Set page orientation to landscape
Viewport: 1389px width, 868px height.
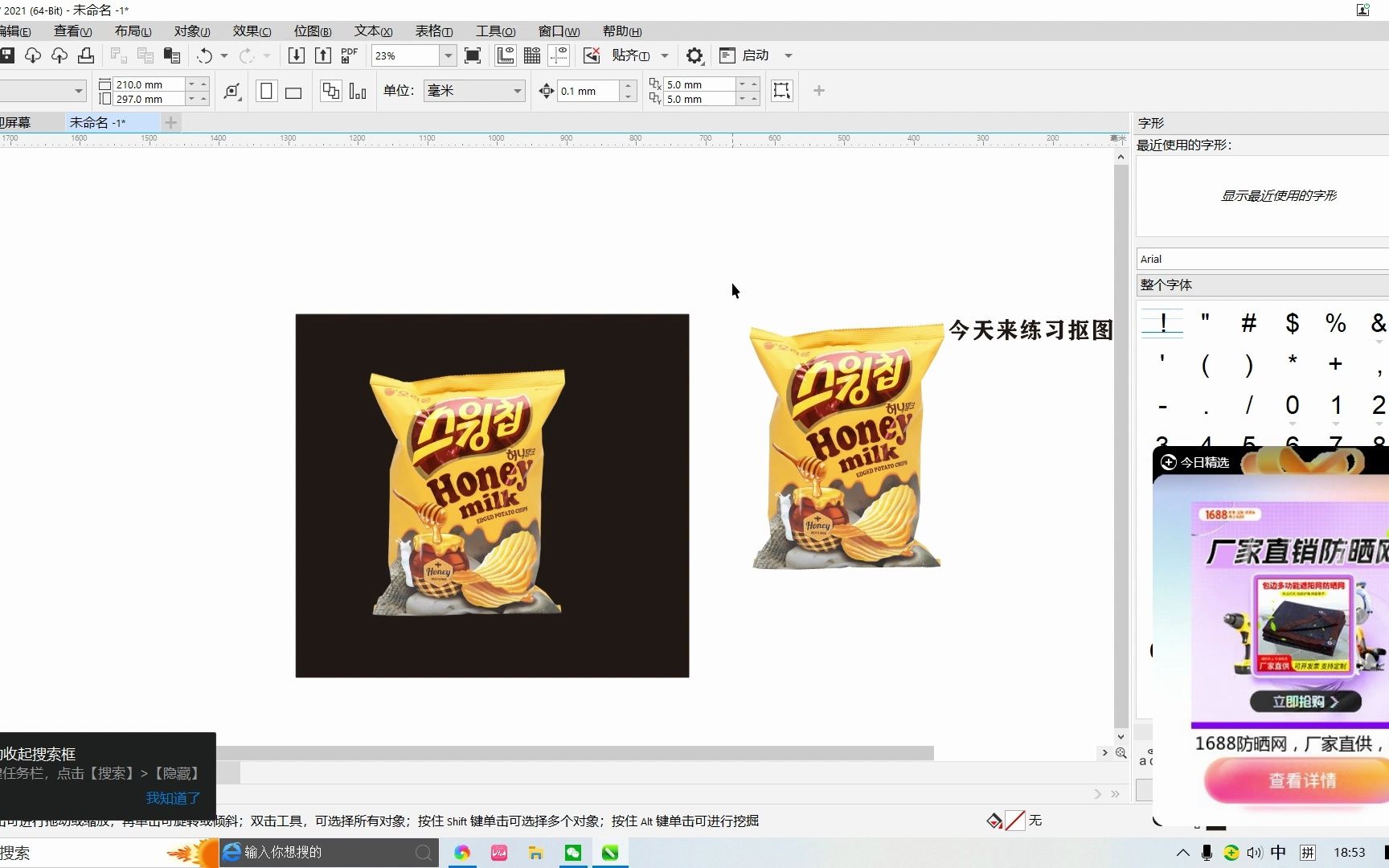(x=293, y=91)
